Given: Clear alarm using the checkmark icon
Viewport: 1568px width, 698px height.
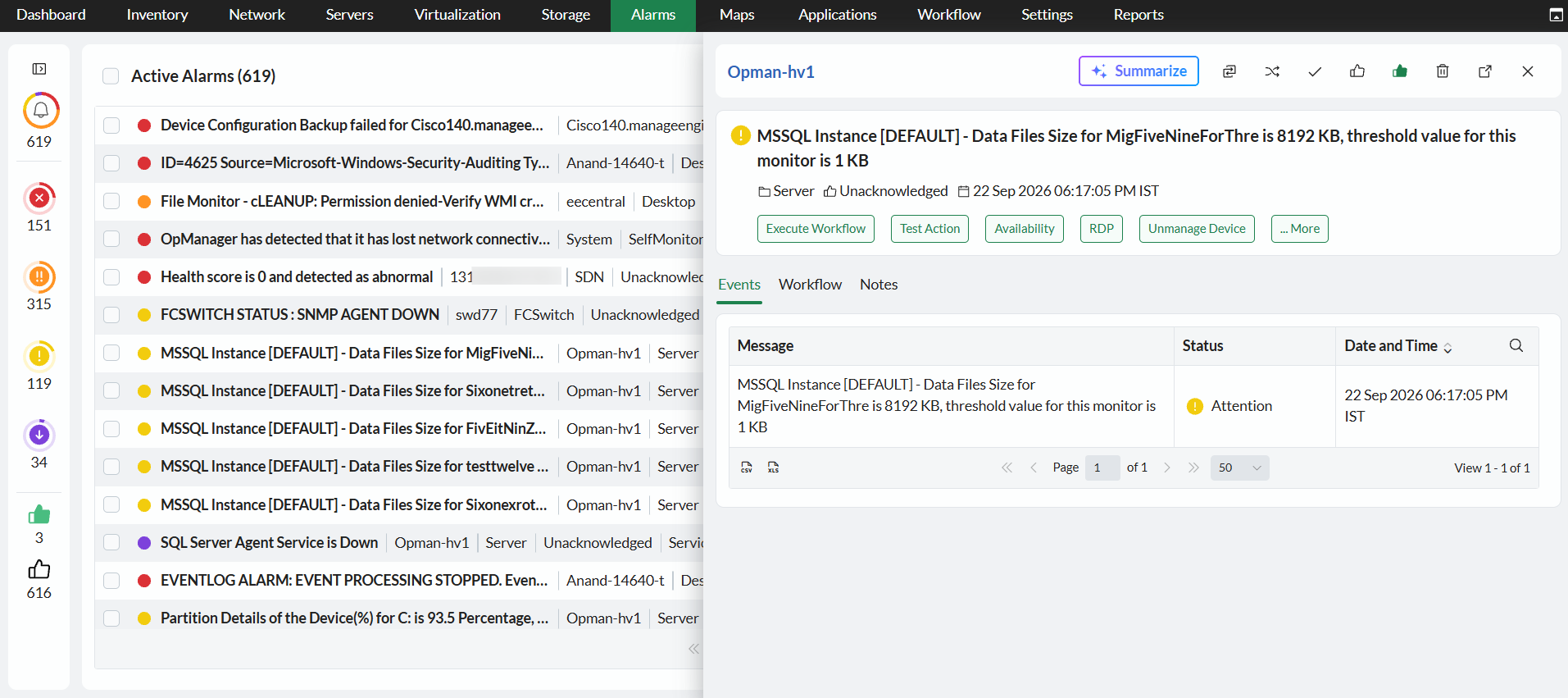Looking at the screenshot, I should (1315, 71).
